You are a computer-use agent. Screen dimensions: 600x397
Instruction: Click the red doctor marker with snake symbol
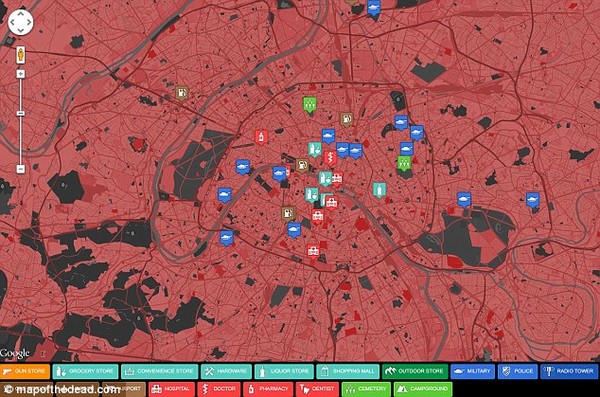[330, 158]
